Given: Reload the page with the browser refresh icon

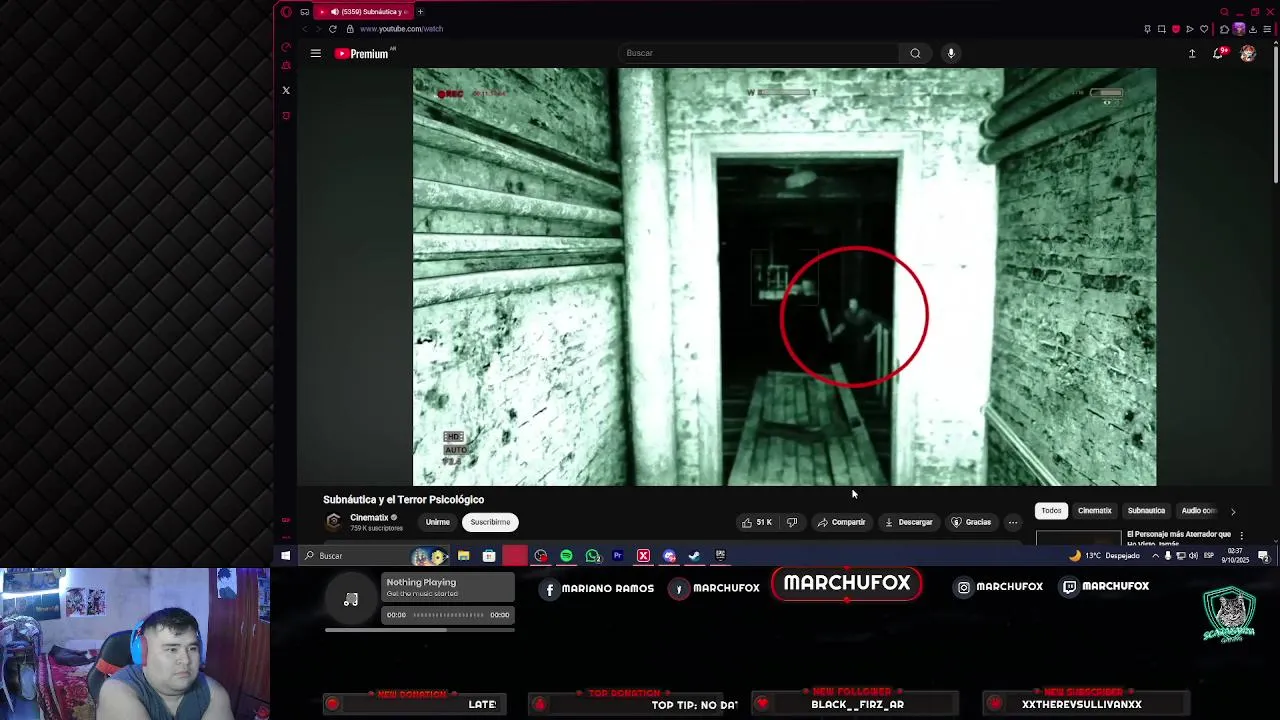Looking at the screenshot, I should 333,29.
